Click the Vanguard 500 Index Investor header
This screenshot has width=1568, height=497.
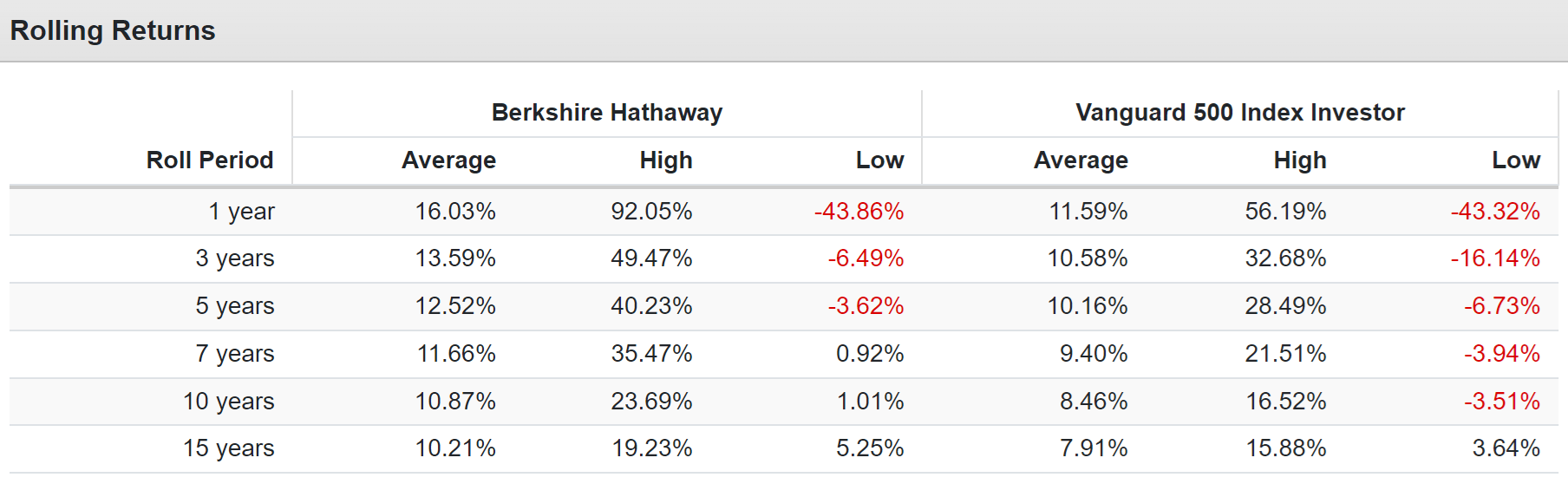tap(1239, 113)
